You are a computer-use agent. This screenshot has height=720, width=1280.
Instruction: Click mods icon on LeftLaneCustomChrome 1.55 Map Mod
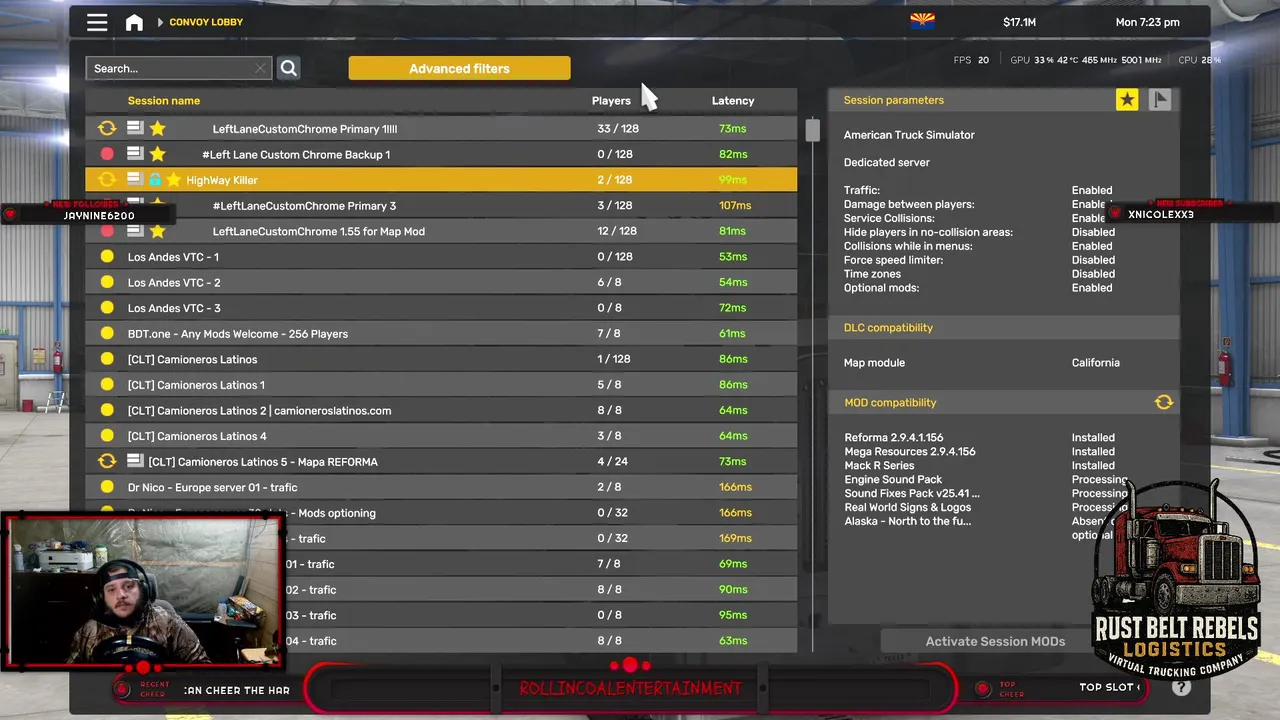[x=135, y=231]
